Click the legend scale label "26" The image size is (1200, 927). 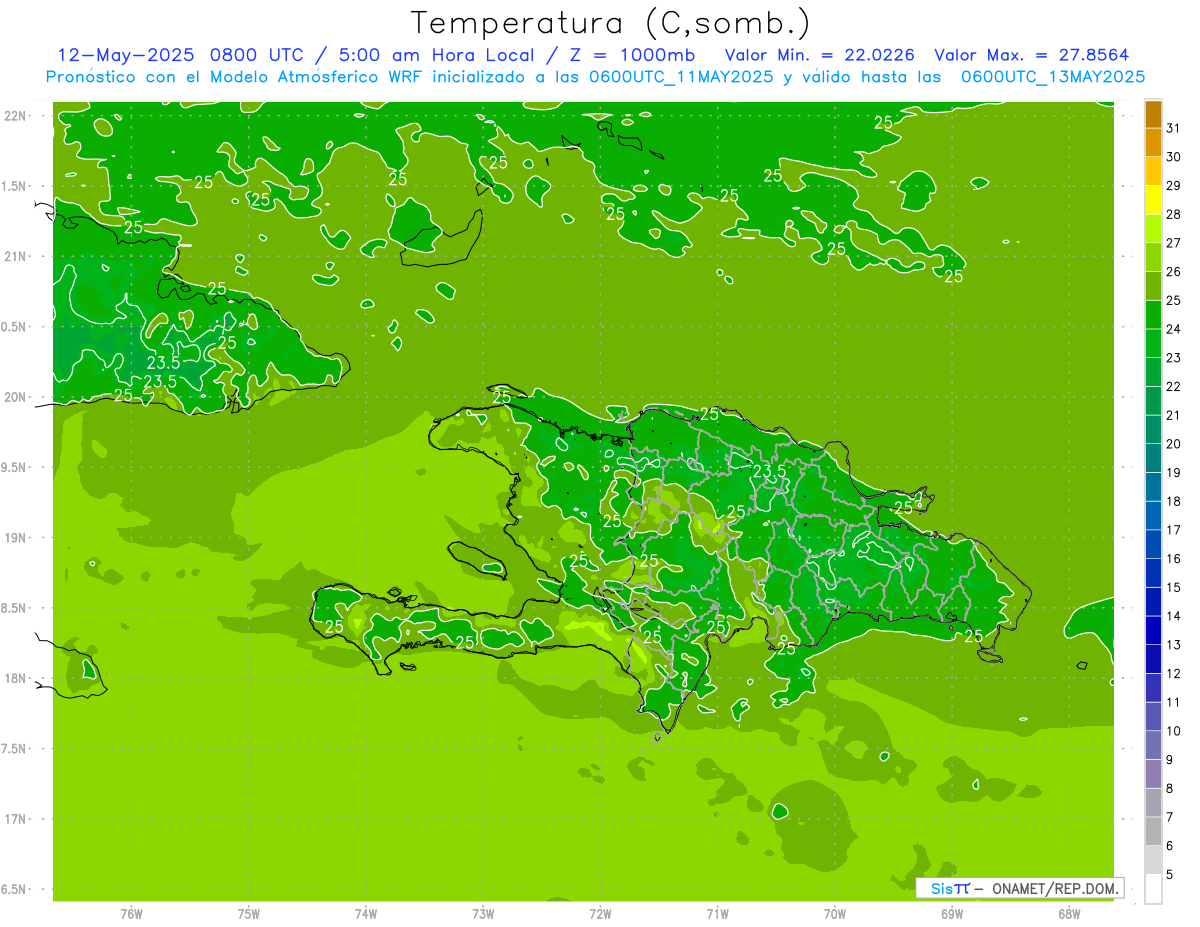tap(1174, 271)
